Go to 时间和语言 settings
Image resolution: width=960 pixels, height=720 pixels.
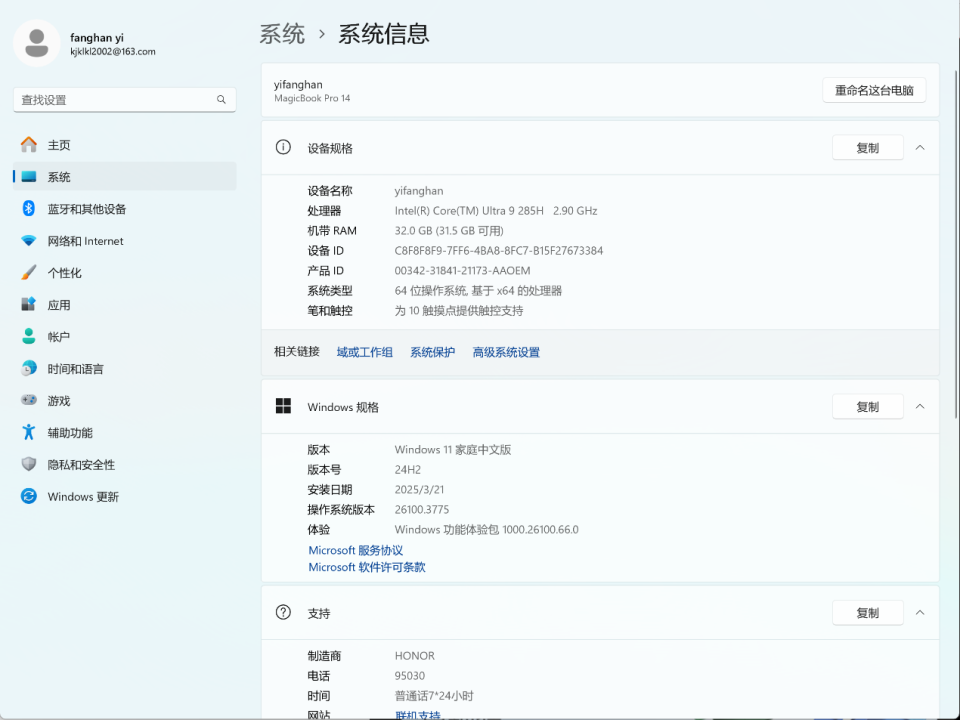click(x=124, y=369)
